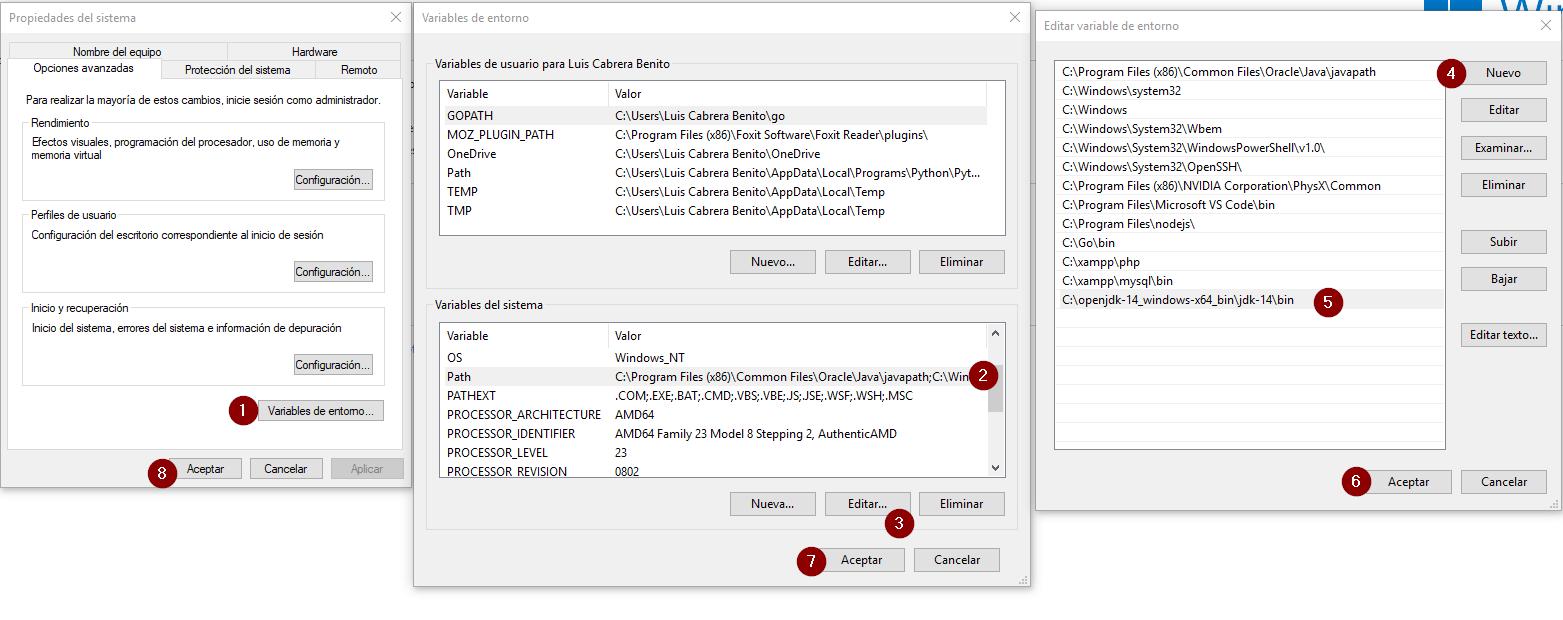Image resolution: width=1563 pixels, height=620 pixels.
Task: Open the Variables de entorno button
Action: 320,411
